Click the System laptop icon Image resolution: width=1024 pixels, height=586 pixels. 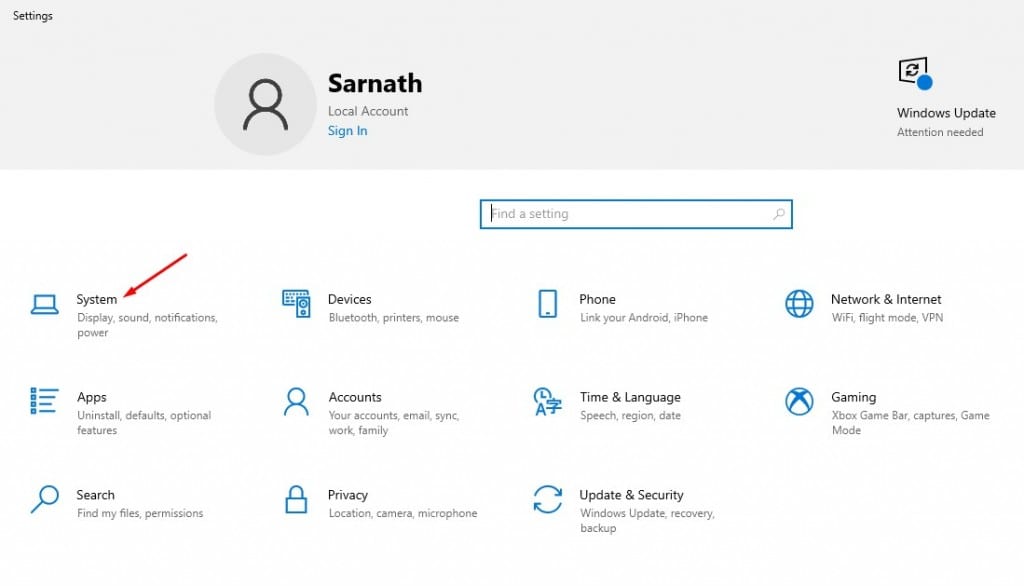(x=45, y=304)
